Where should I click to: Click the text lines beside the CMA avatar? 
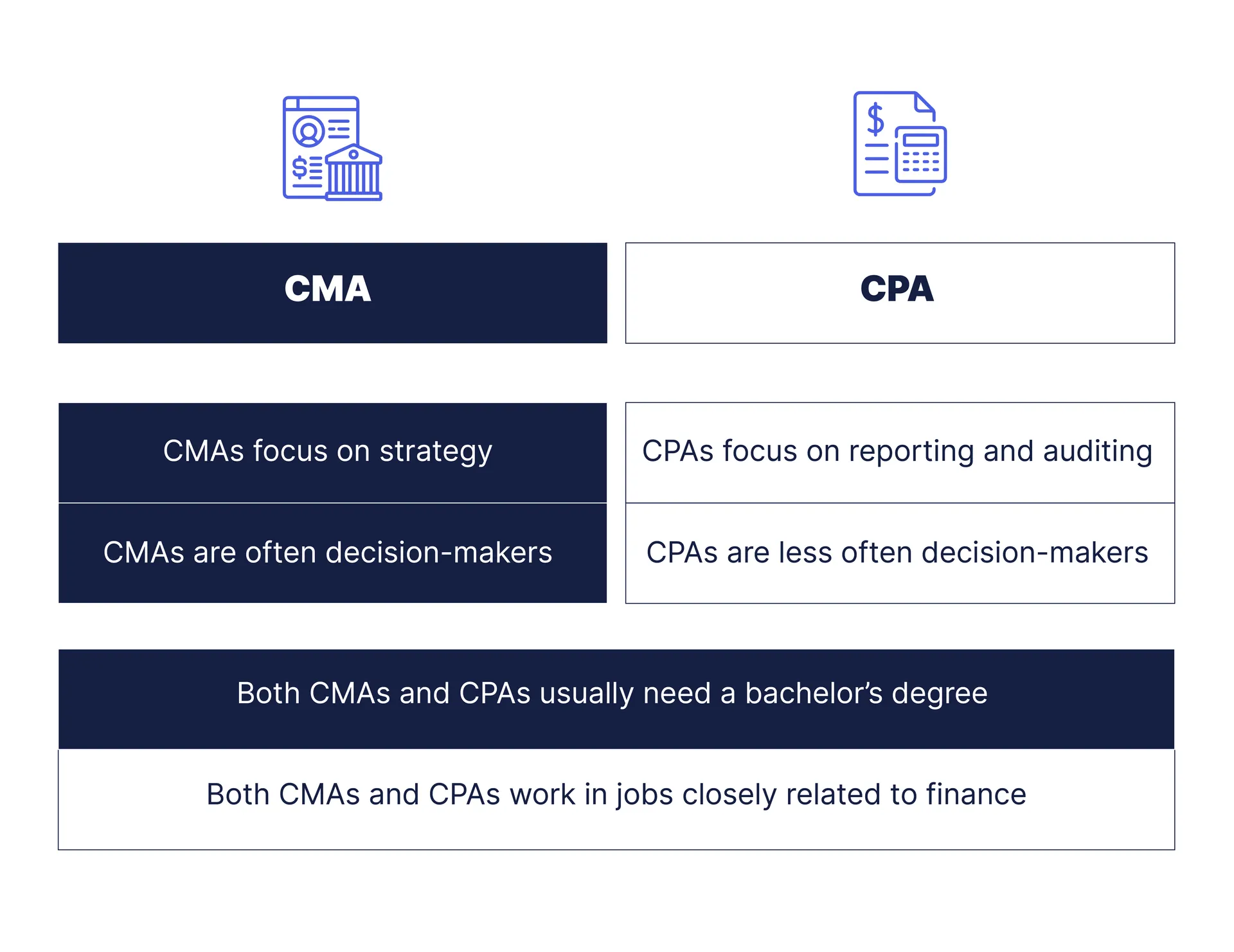point(339,129)
